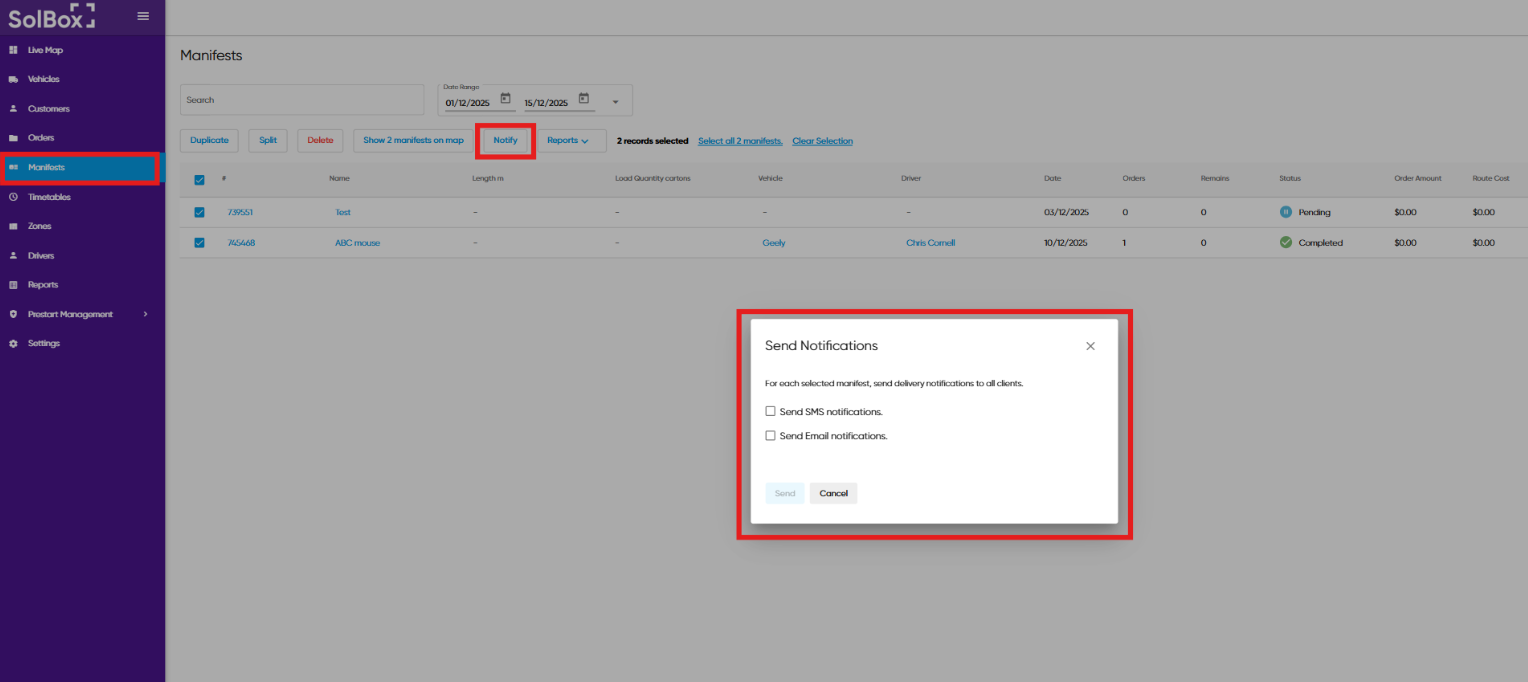Click the Vehicles truck icon in sidebar

pyautogui.click(x=13, y=79)
